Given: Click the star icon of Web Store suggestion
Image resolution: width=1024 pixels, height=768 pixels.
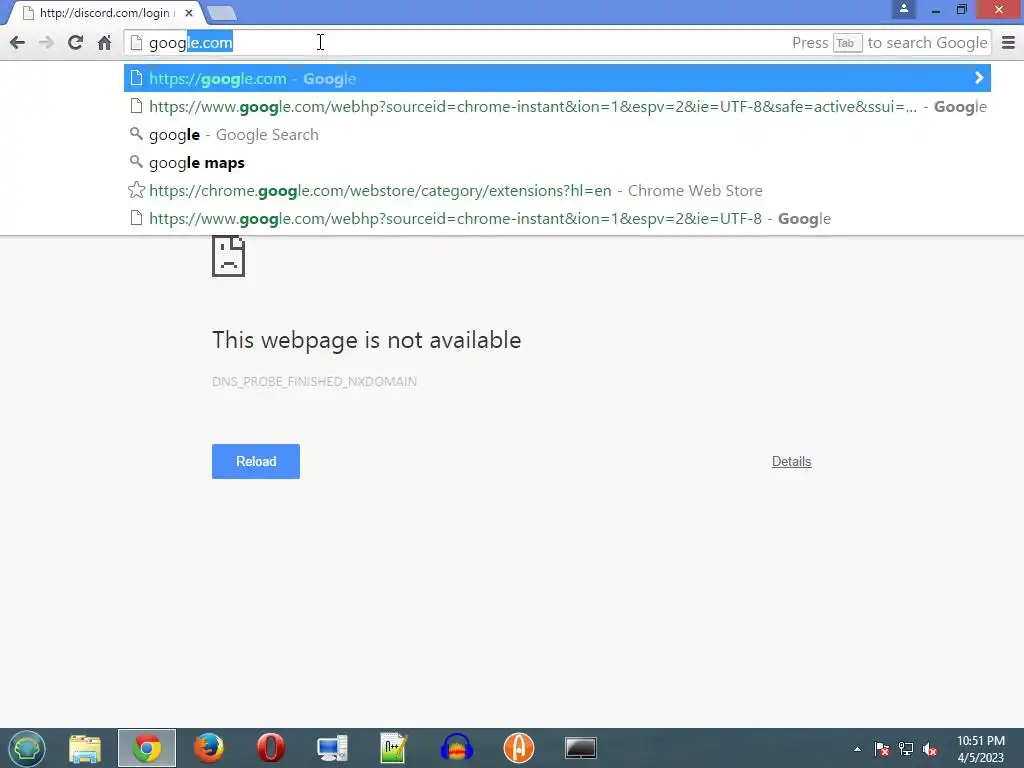Looking at the screenshot, I should pyautogui.click(x=136, y=190).
